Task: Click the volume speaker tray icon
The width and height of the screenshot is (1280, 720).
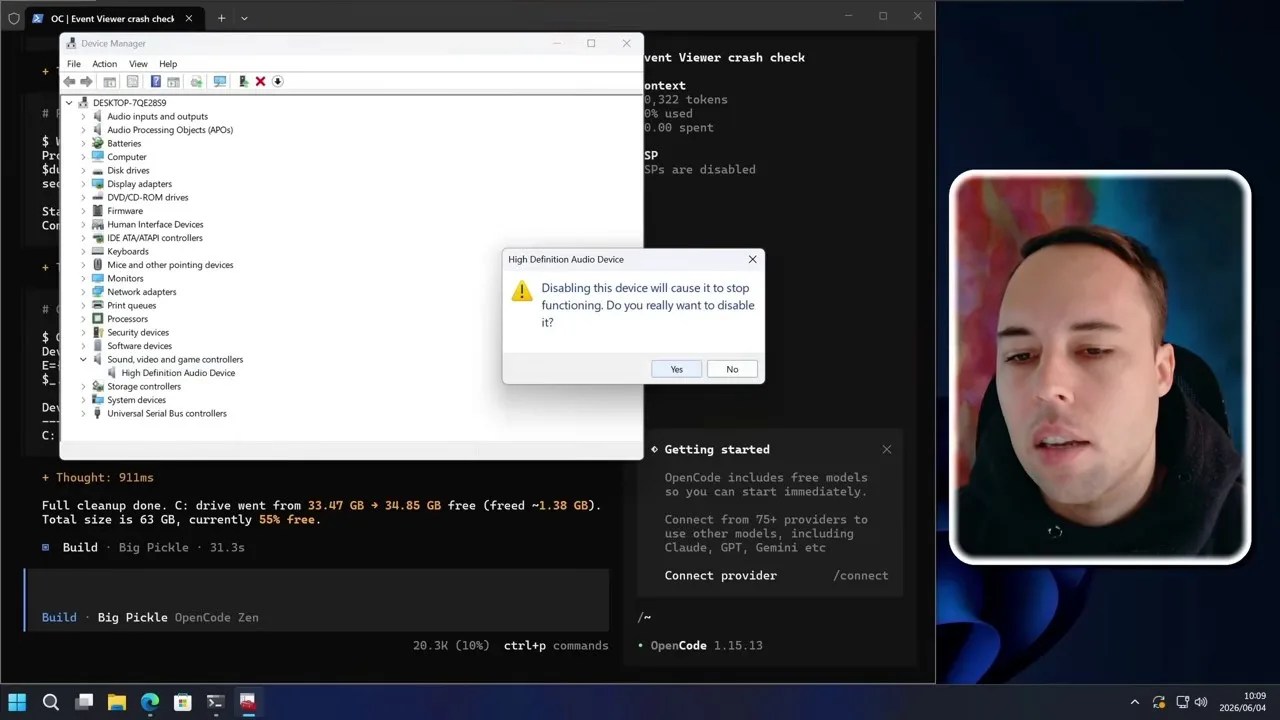Action: point(1201,702)
